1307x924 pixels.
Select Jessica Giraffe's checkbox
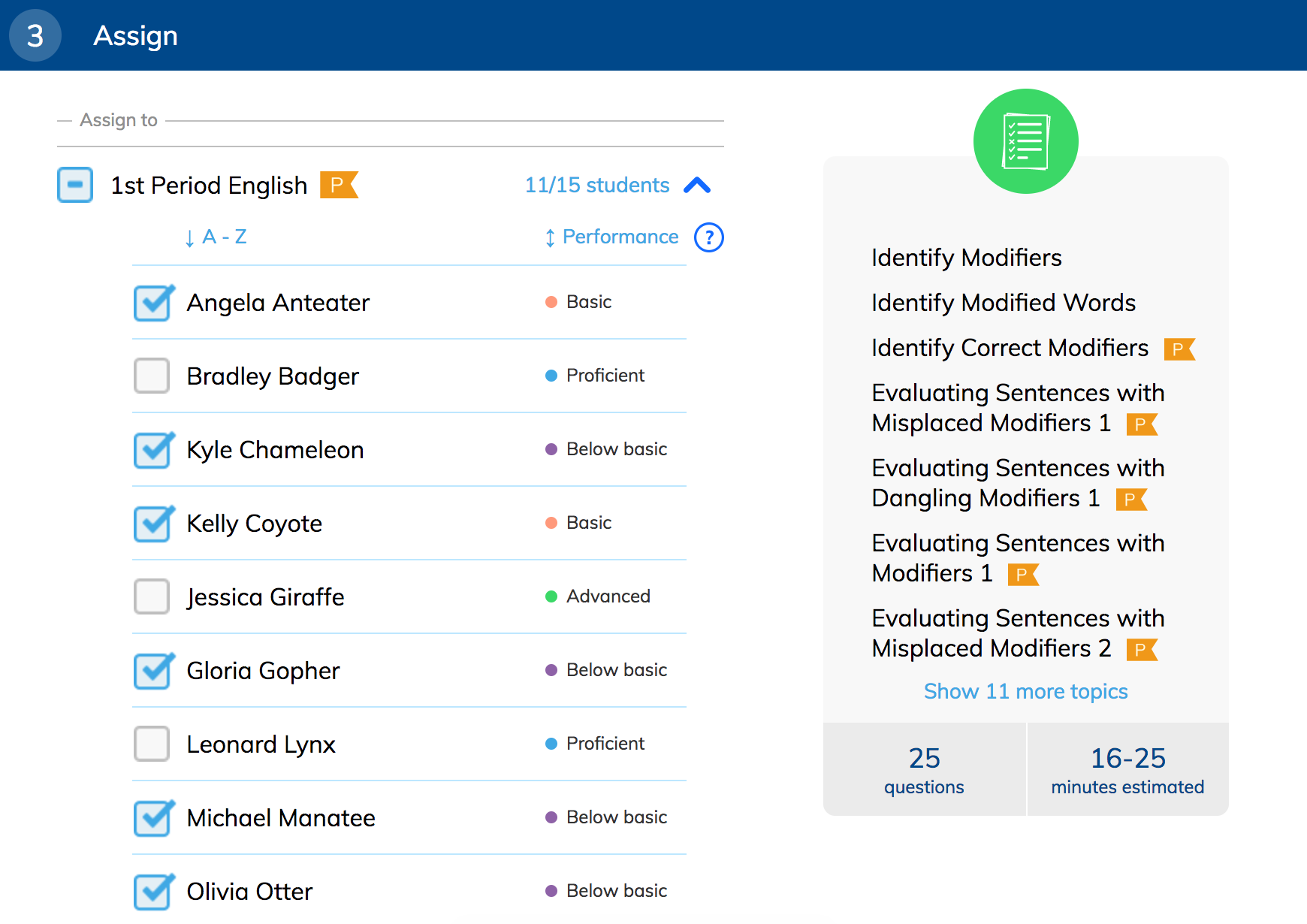152,596
